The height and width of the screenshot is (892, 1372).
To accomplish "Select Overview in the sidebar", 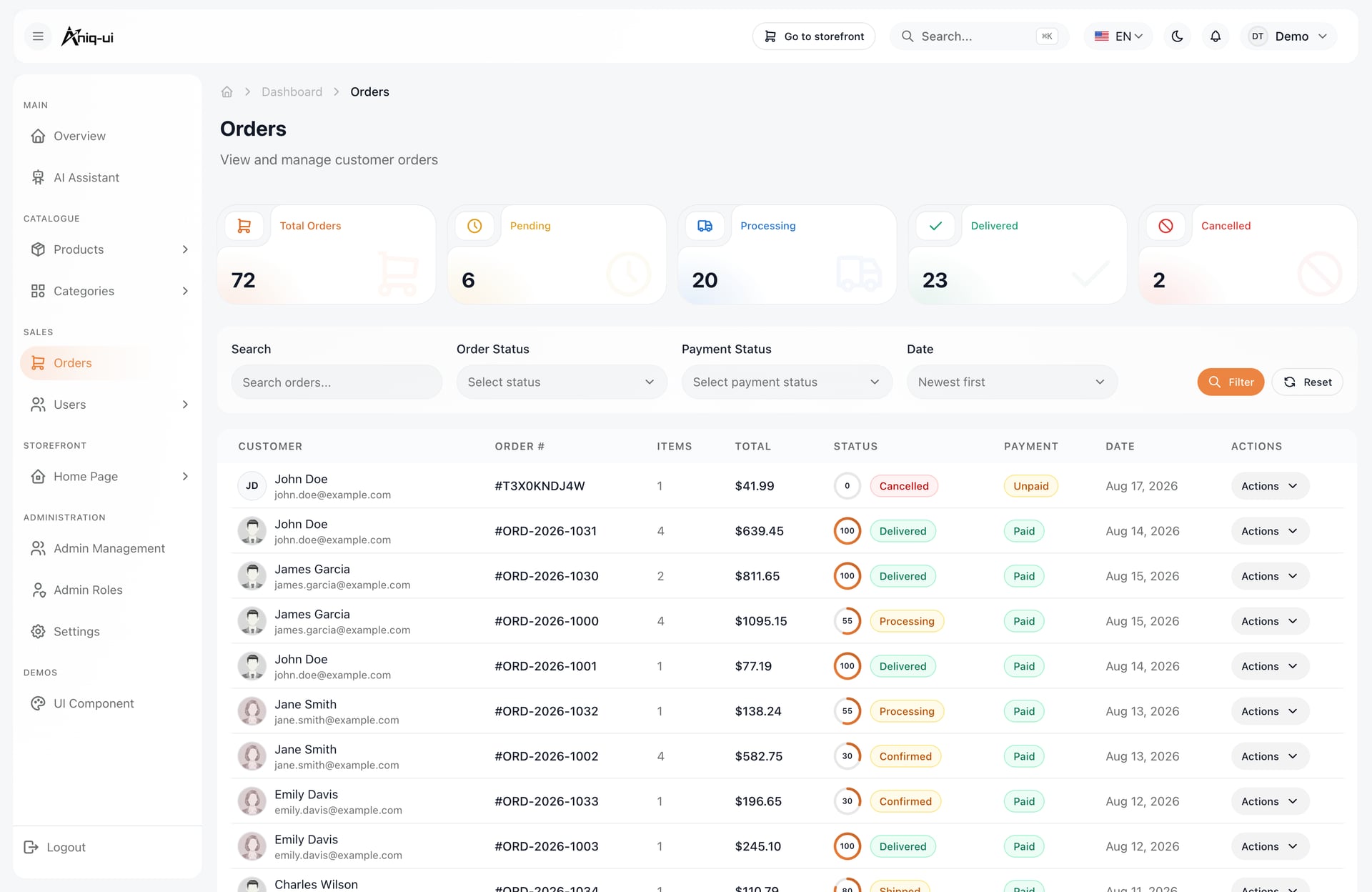I will pyautogui.click(x=107, y=136).
